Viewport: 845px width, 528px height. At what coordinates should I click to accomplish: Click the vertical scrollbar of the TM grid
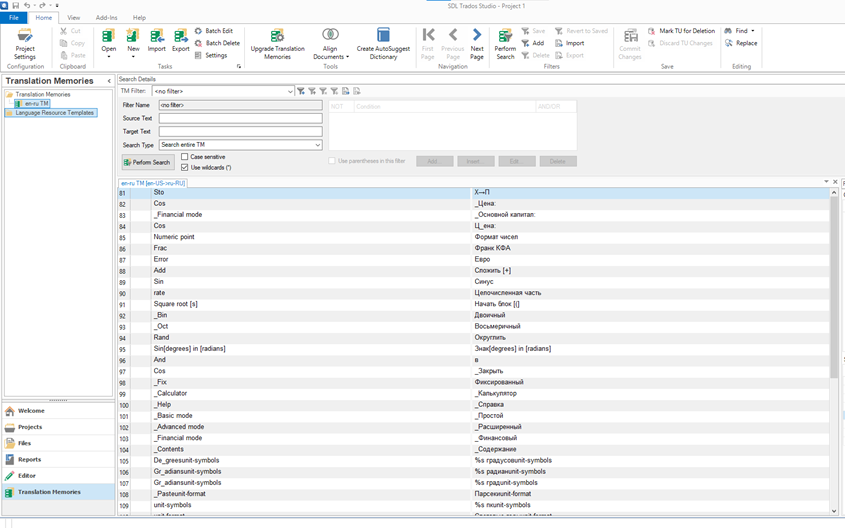tap(835, 300)
